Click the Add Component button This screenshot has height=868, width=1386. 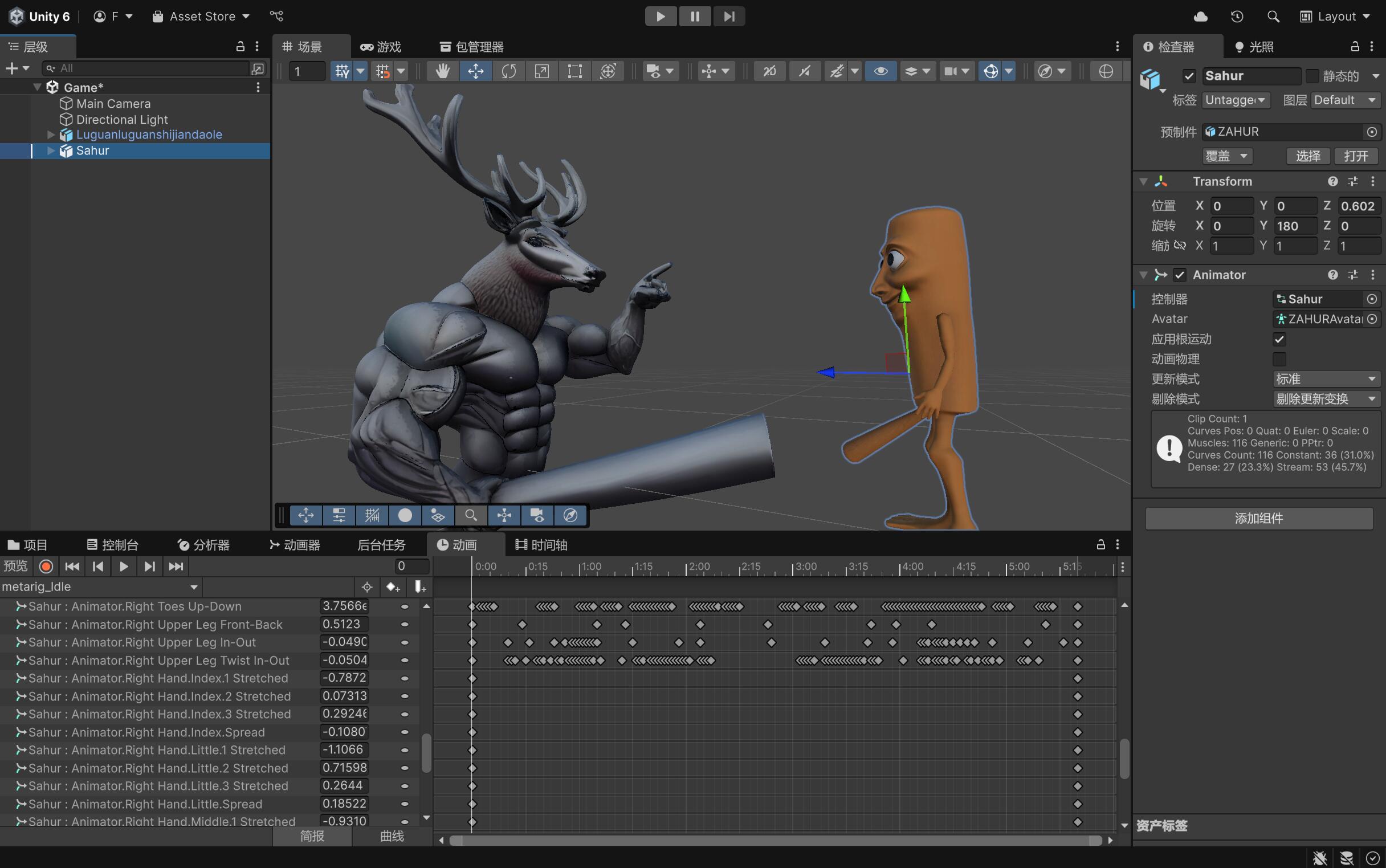(1258, 518)
